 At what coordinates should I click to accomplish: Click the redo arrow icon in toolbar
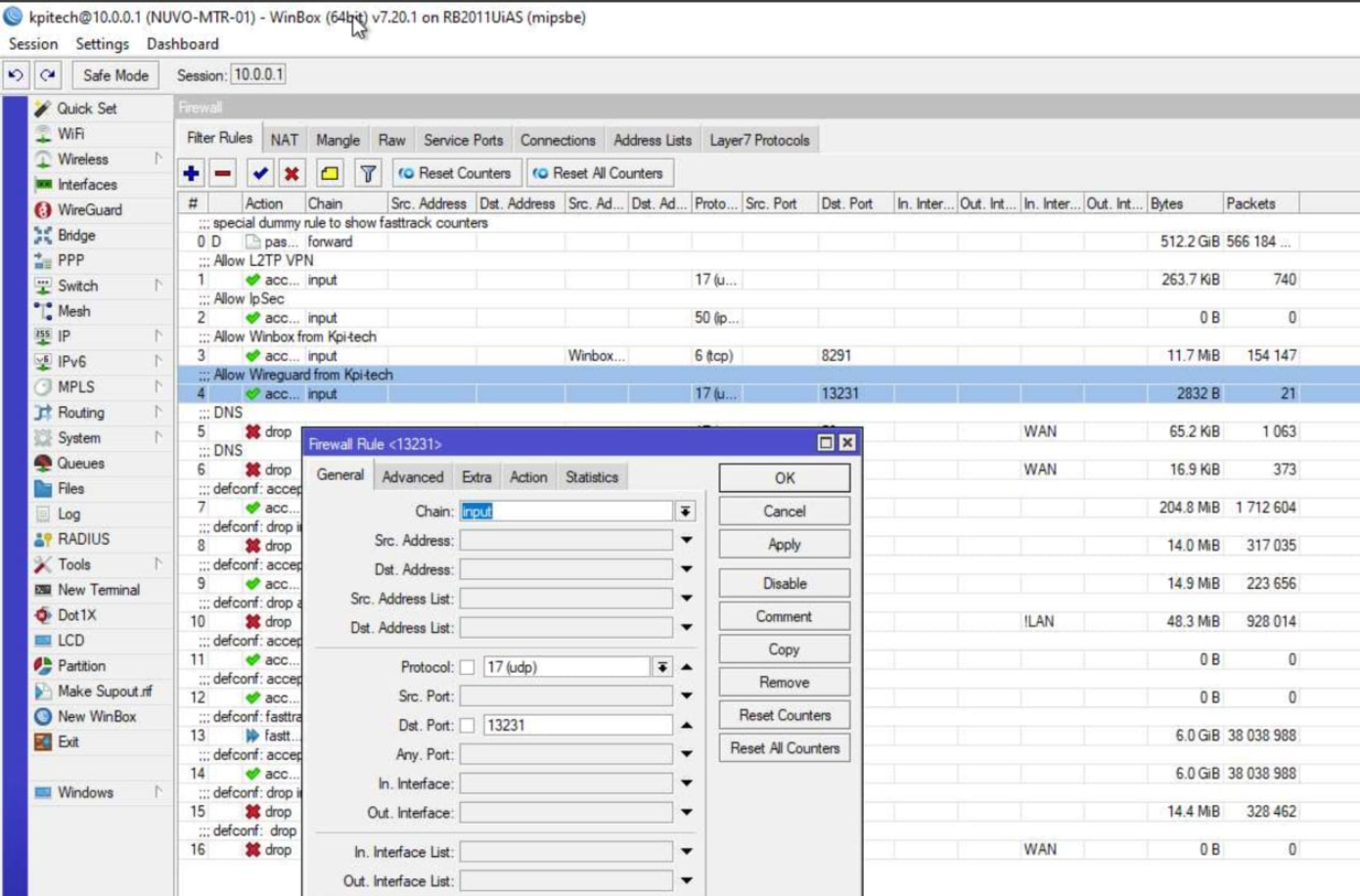[x=48, y=75]
